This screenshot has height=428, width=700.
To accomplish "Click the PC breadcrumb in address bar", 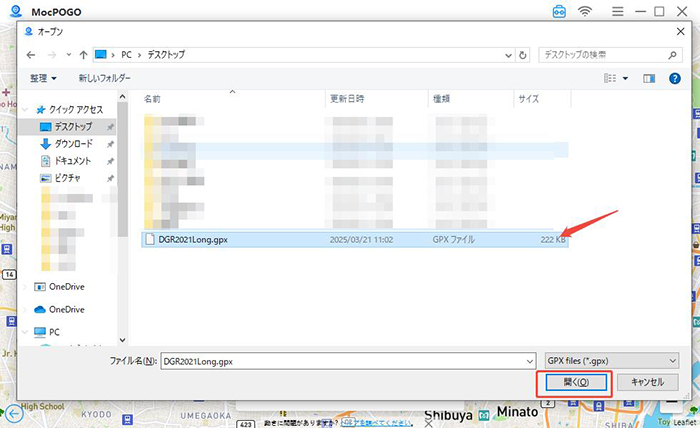I will [126, 55].
